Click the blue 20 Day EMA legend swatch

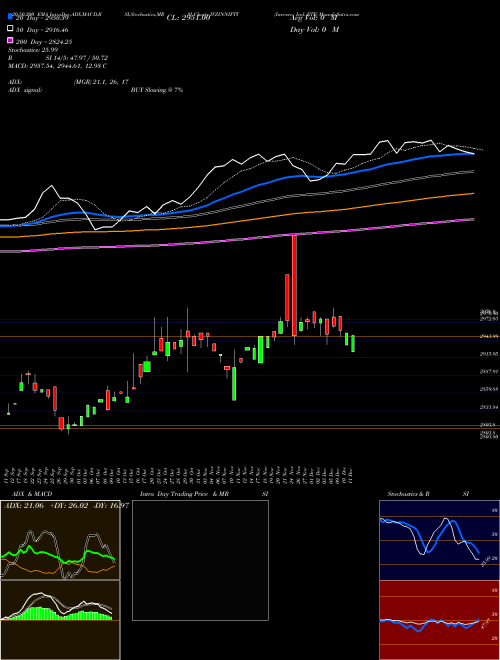tap(11, 16)
